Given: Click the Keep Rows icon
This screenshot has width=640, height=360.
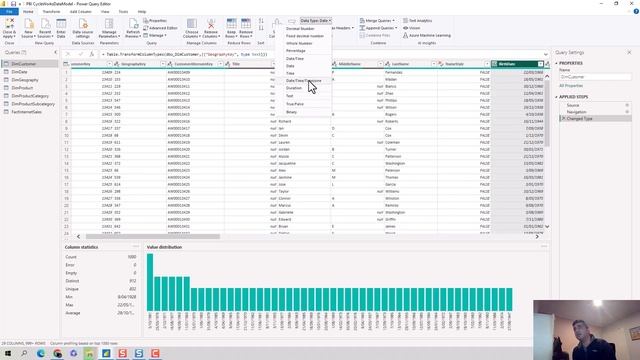Looking at the screenshot, I should (231, 24).
